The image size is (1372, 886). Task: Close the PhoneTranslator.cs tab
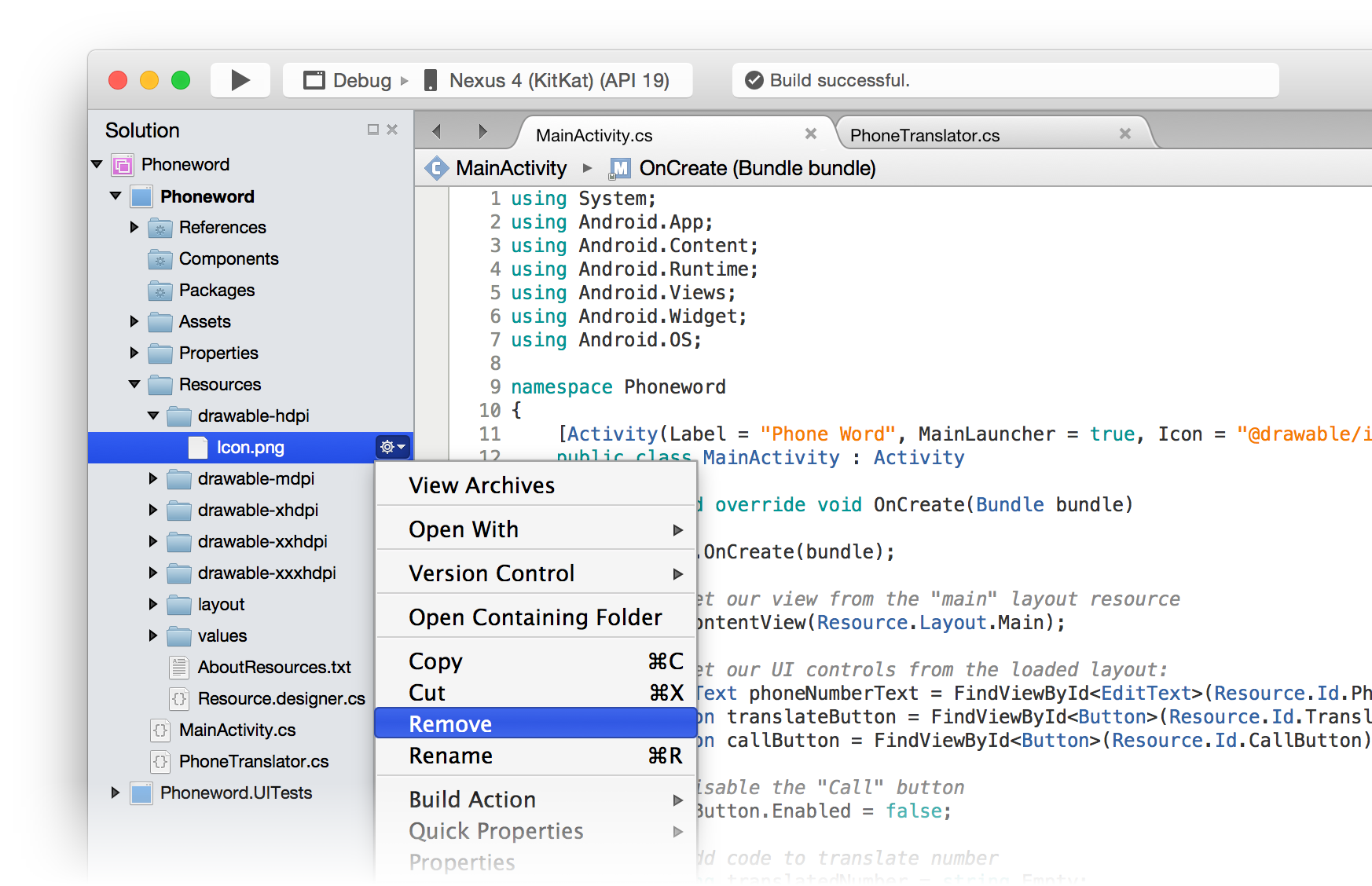[x=1124, y=134]
